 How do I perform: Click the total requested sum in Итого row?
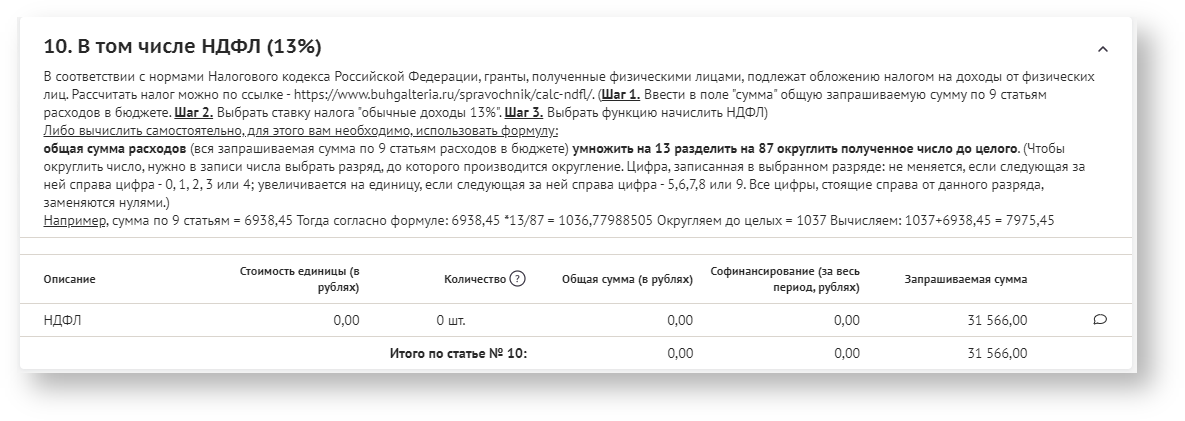[x=997, y=352]
